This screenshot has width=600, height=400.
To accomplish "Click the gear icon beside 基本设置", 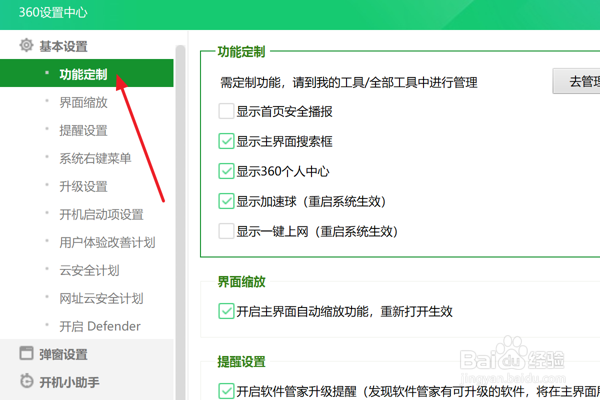I will click(x=26, y=46).
